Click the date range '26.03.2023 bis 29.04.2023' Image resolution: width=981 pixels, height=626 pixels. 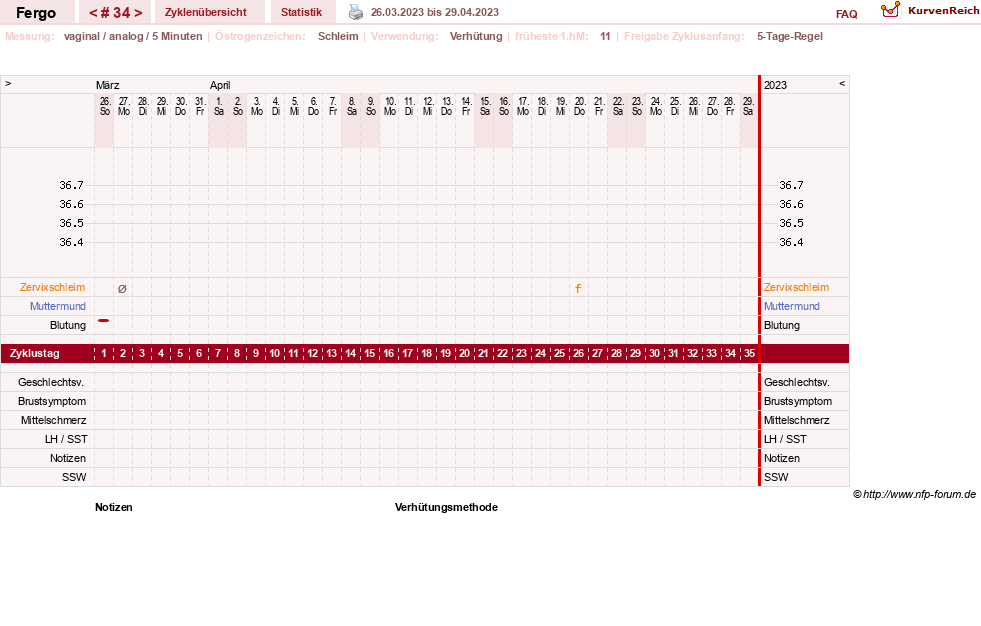pos(435,12)
